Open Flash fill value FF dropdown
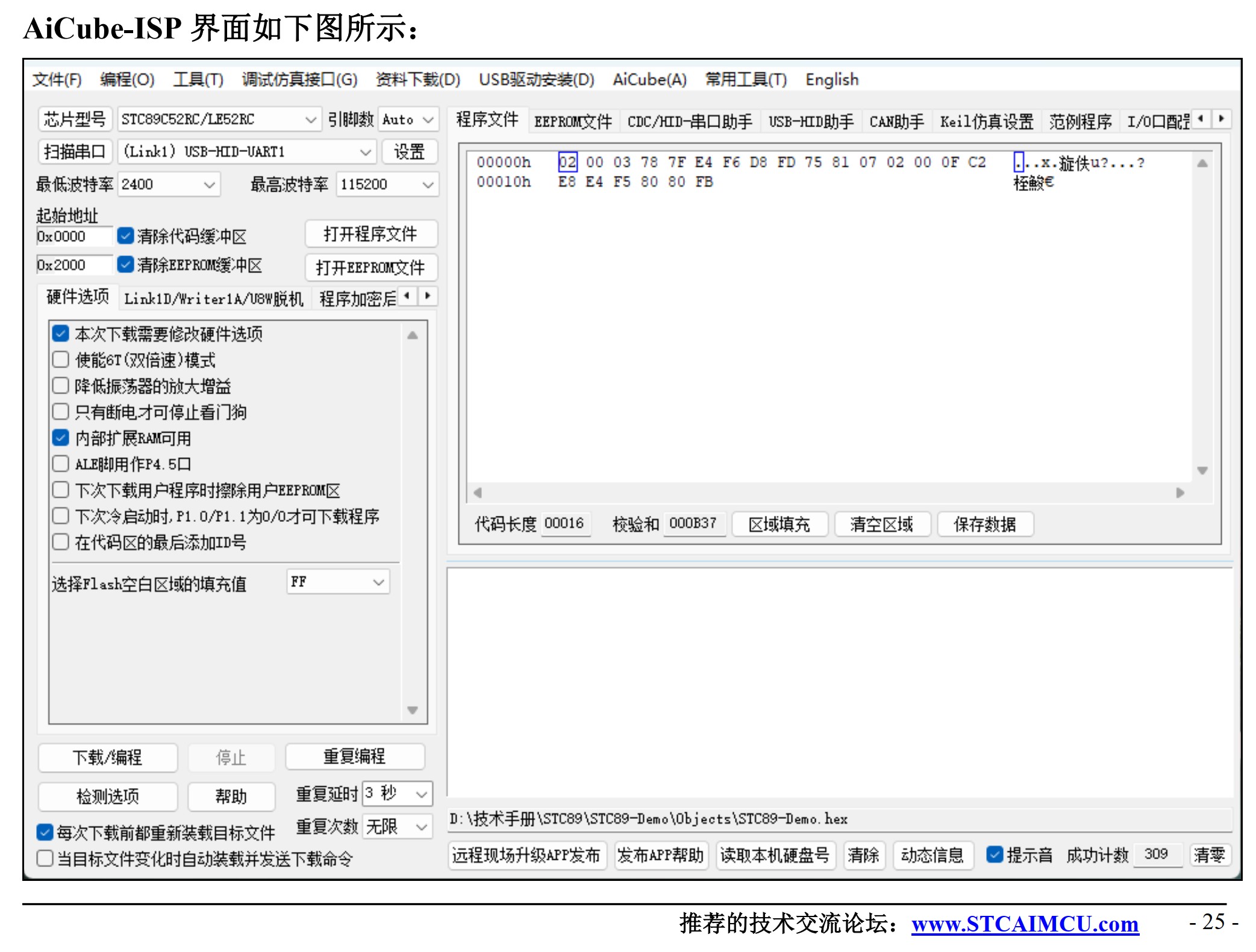Viewport: 1256px width, 952px height. point(339,582)
